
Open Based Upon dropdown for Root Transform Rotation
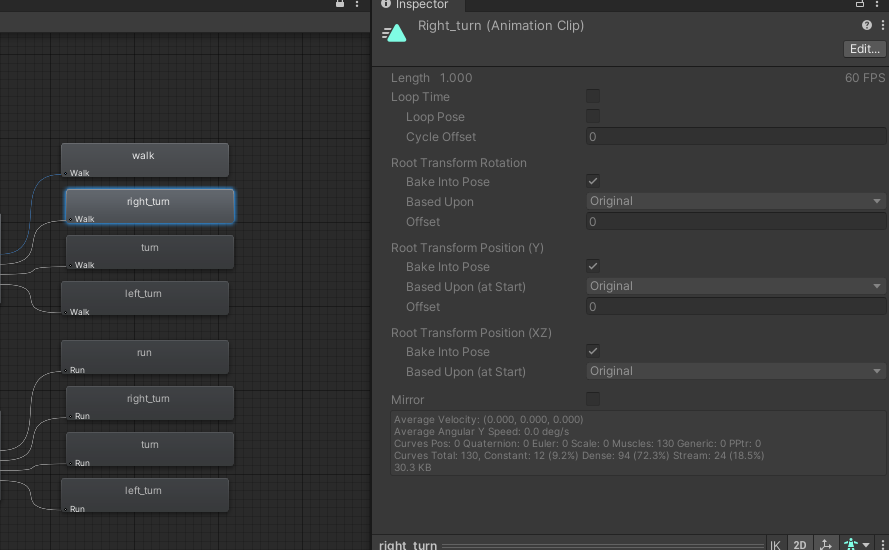coord(736,201)
